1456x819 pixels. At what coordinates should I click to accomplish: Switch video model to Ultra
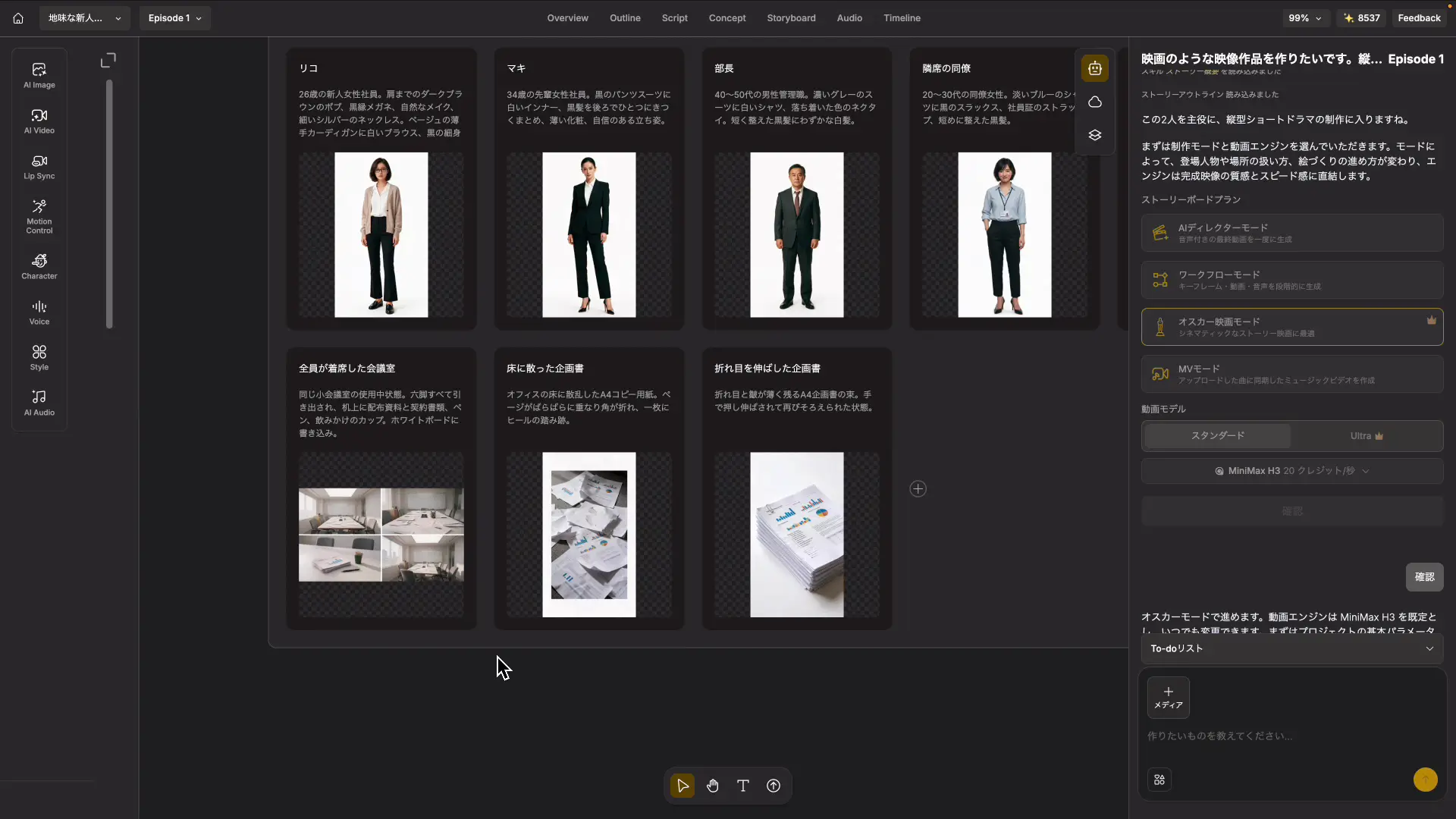[1367, 436]
